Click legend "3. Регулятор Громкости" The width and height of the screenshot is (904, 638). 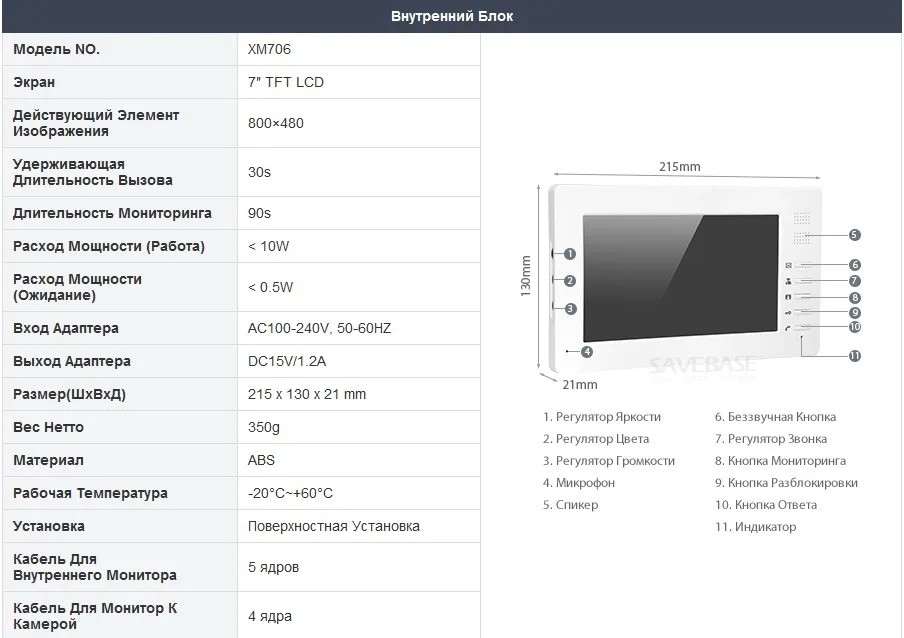pyautogui.click(x=609, y=460)
